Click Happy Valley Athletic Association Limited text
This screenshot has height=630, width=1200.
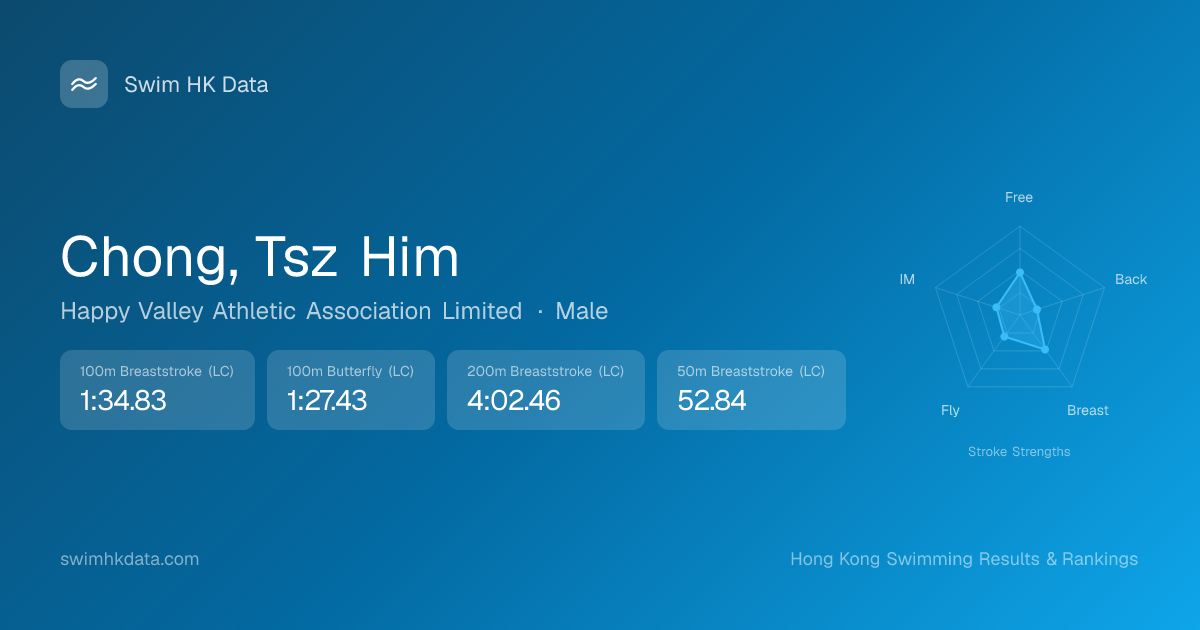(x=291, y=311)
